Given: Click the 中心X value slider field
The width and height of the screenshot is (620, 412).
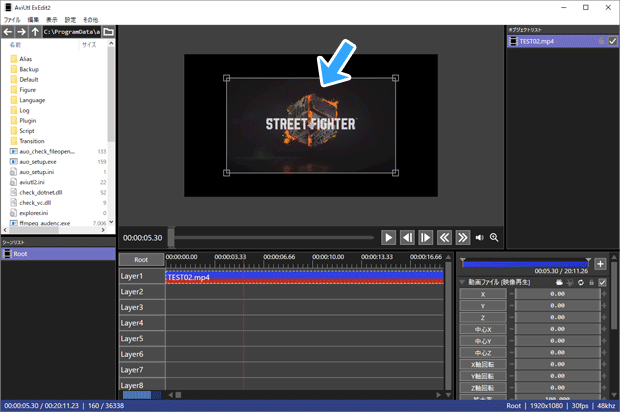Looking at the screenshot, I should [x=558, y=329].
